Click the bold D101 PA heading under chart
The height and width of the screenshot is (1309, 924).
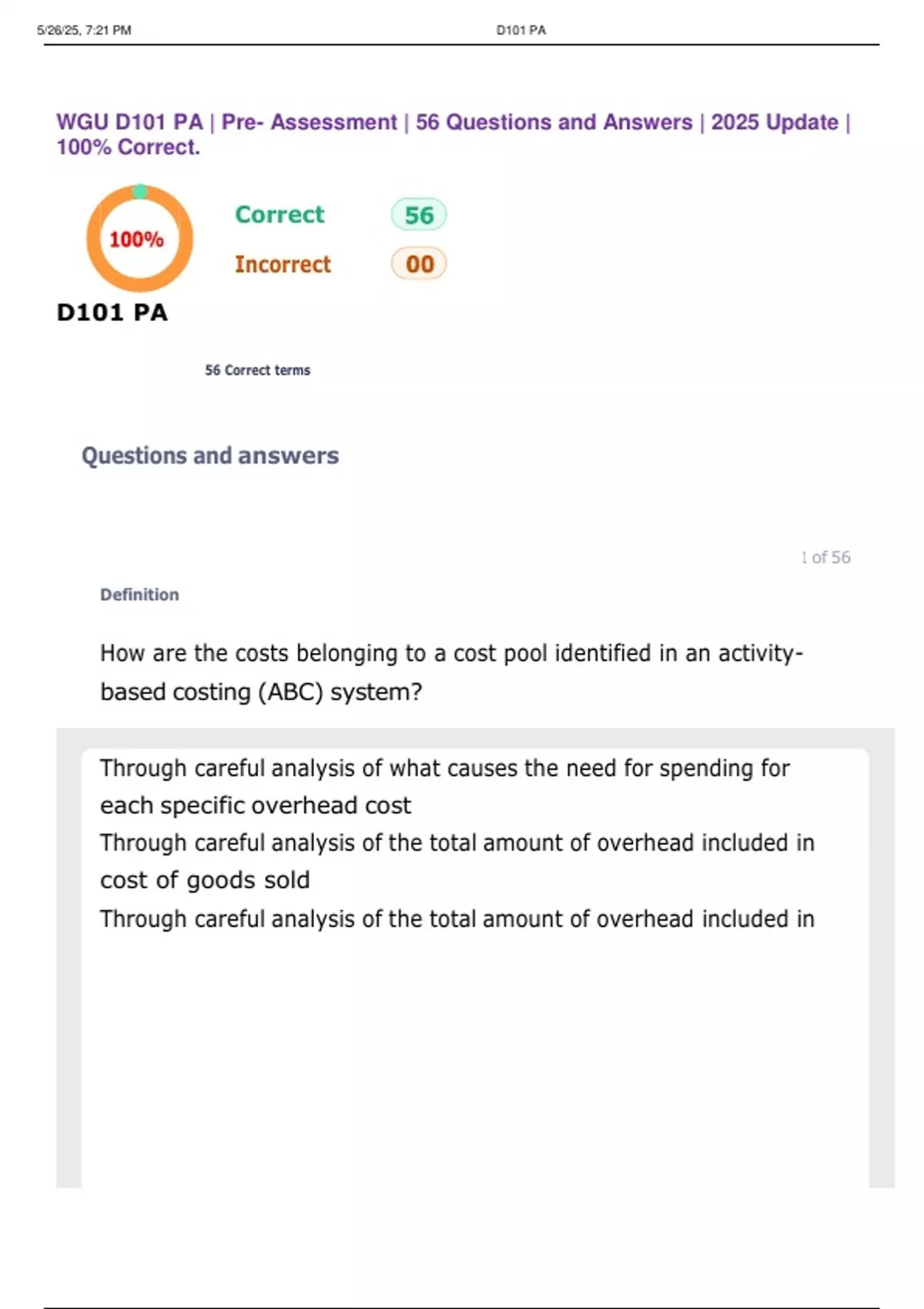pyautogui.click(x=112, y=313)
